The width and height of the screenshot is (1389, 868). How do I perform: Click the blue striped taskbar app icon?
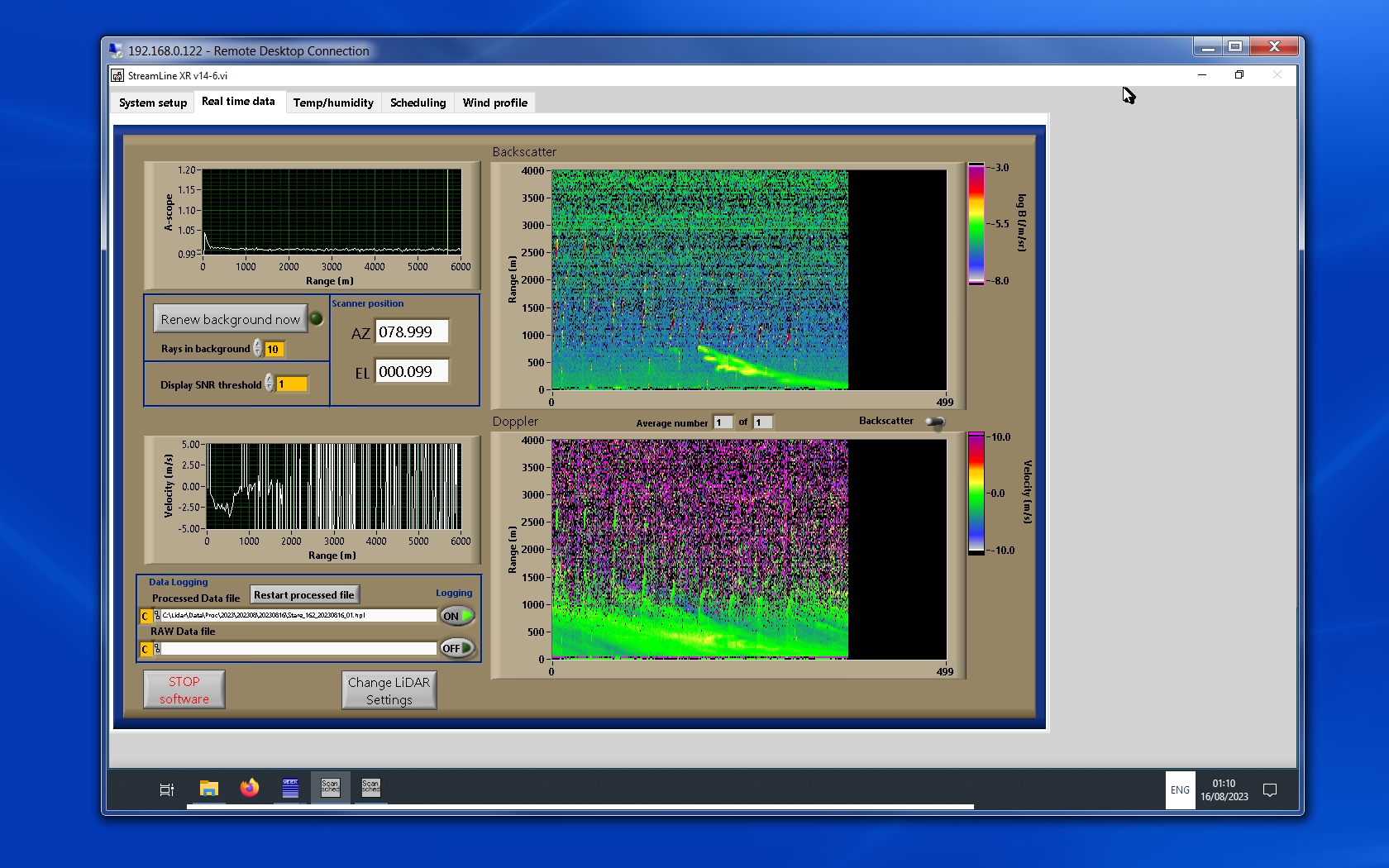290,789
